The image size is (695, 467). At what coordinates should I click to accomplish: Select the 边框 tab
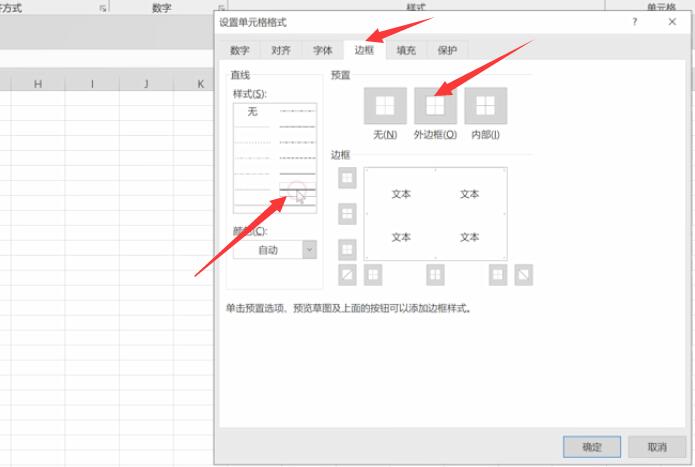click(364, 50)
